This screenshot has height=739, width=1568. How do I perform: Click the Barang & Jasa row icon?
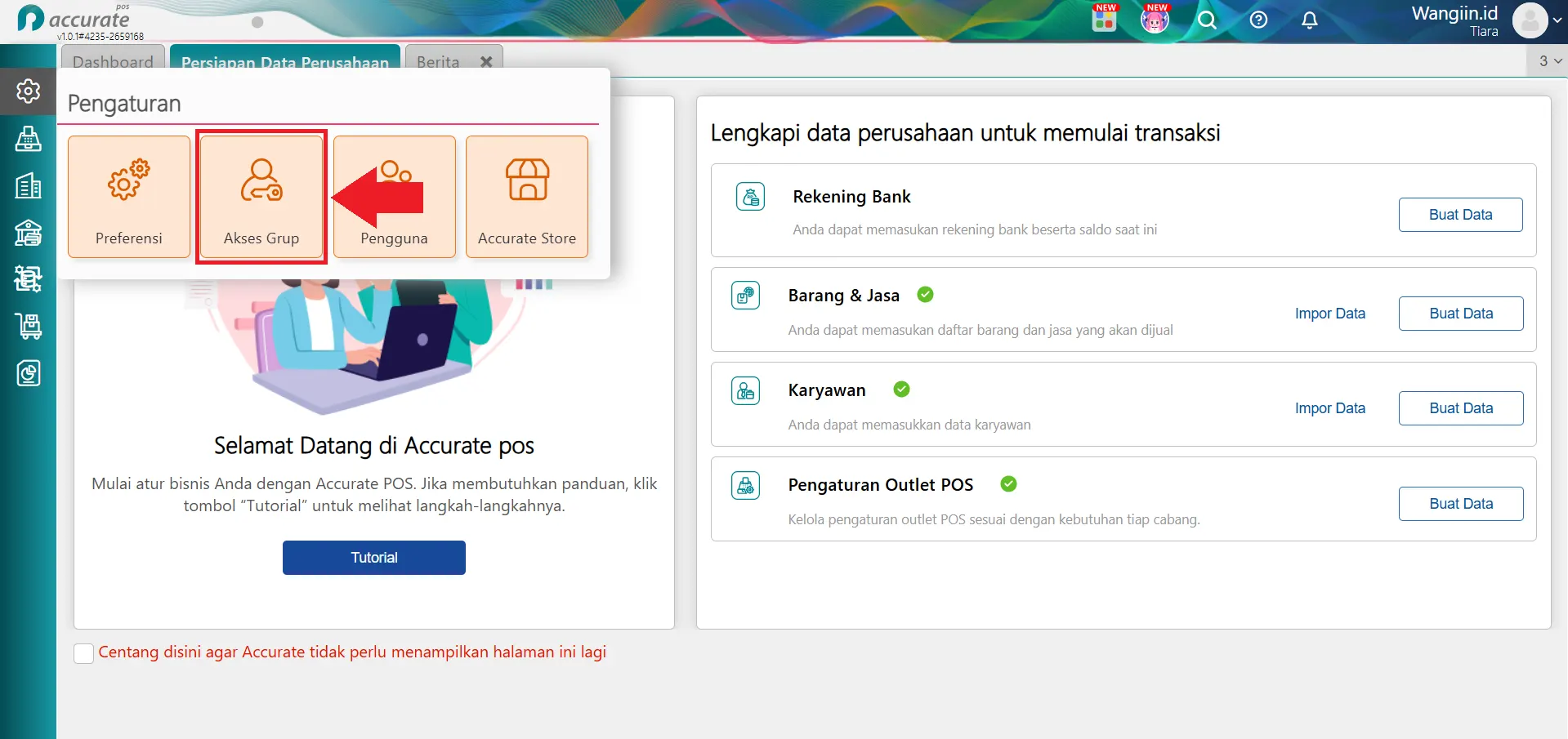pyautogui.click(x=745, y=296)
